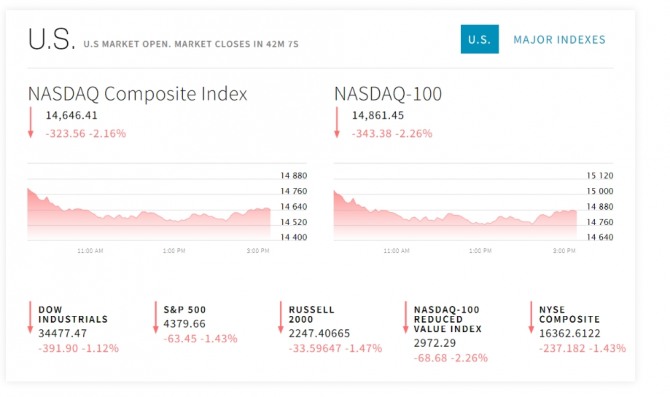The width and height of the screenshot is (670, 397).
Task: Click the red down arrow beside NASDAQ Composite
Action: coord(30,123)
